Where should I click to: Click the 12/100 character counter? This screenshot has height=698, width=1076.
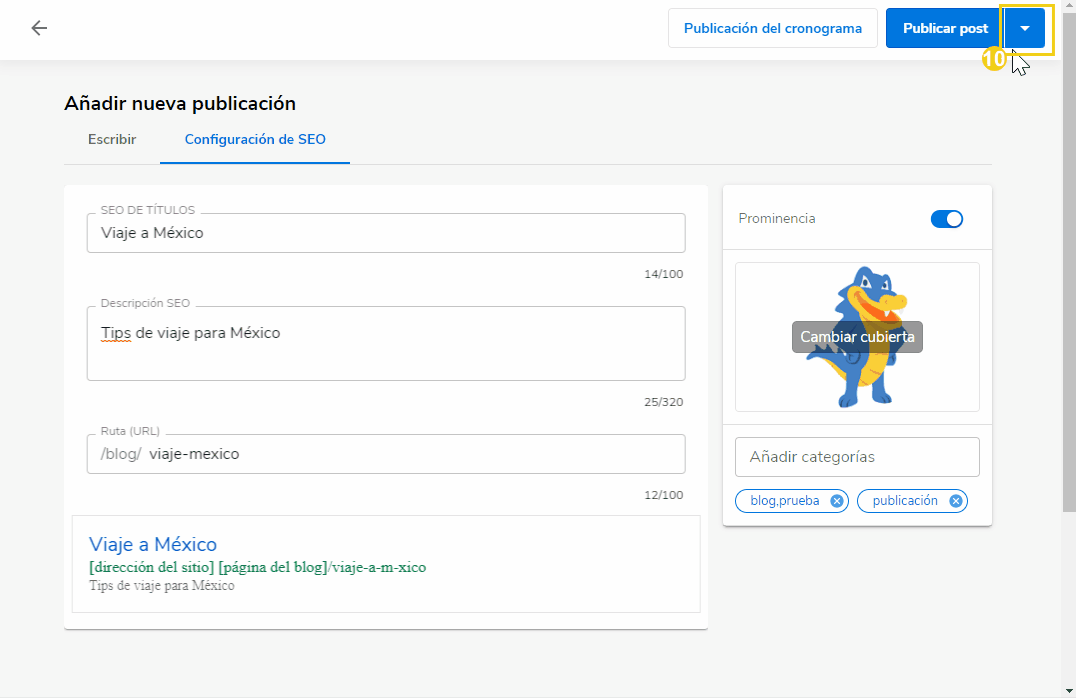point(664,495)
